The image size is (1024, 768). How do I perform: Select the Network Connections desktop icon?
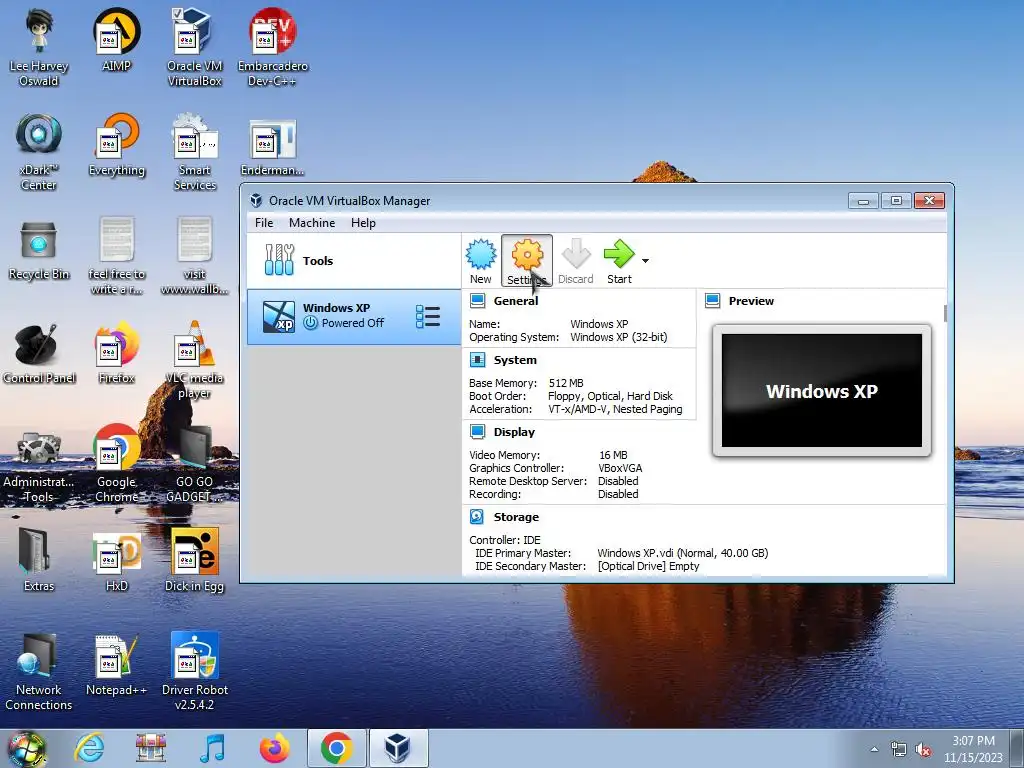tap(39, 671)
